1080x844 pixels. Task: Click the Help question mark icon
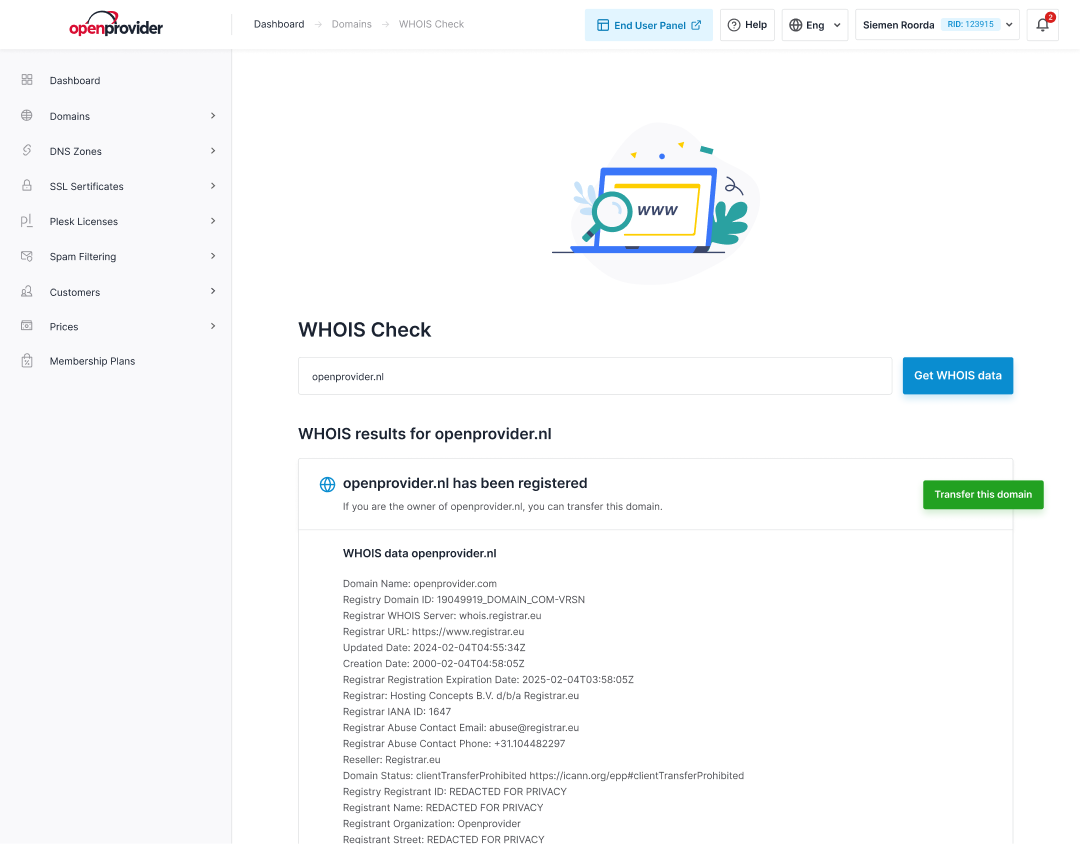pyautogui.click(x=734, y=25)
